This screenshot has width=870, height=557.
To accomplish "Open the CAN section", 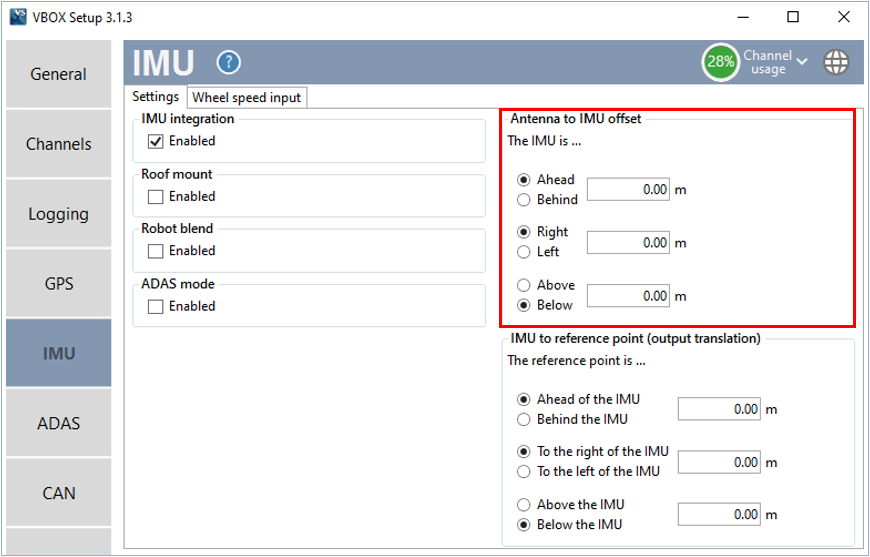I will 58,493.
